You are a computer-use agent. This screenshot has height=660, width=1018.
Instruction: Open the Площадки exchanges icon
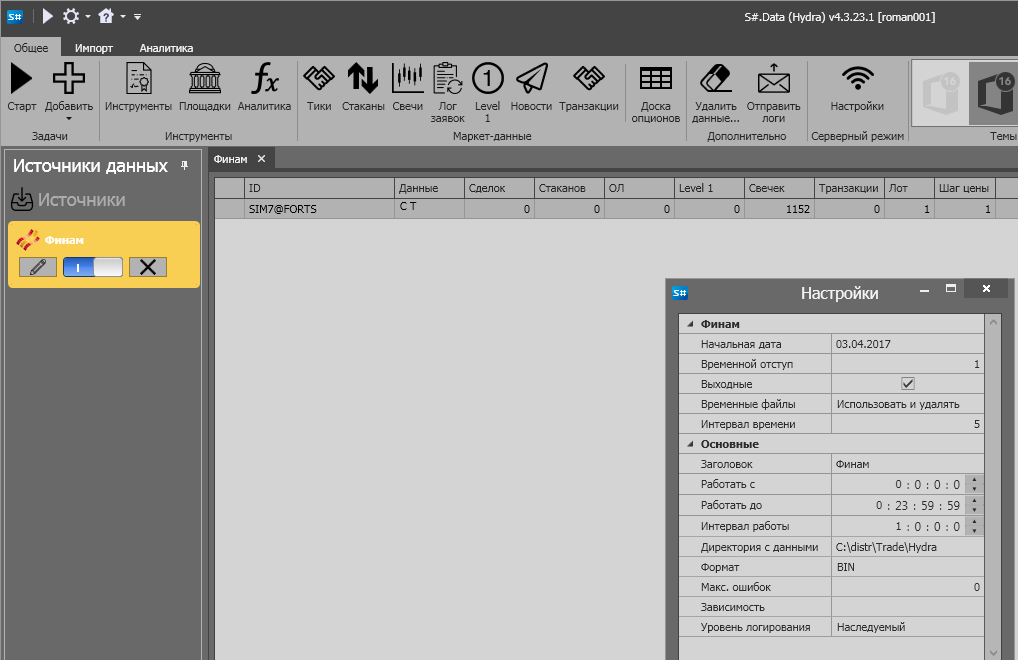click(205, 79)
